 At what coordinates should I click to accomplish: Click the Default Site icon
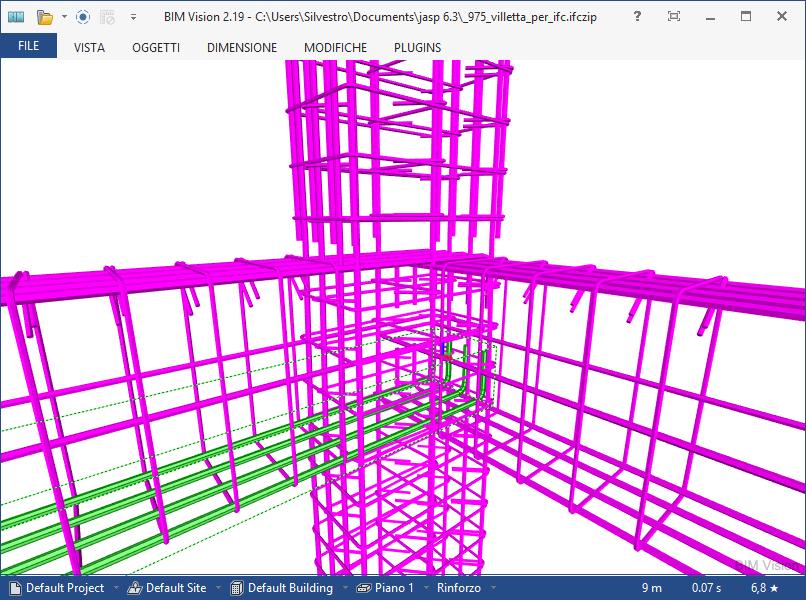coord(135,588)
